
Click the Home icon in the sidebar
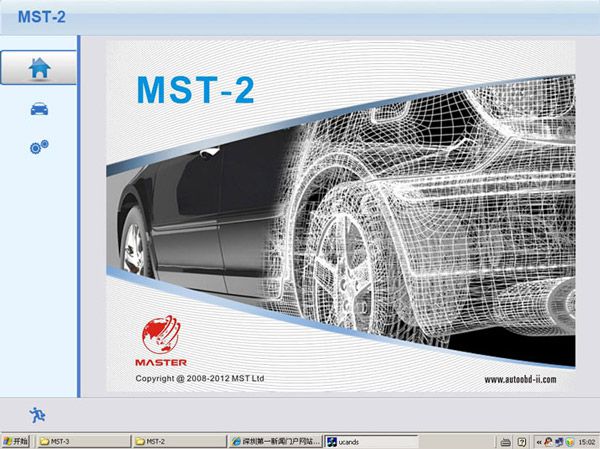coord(39,68)
